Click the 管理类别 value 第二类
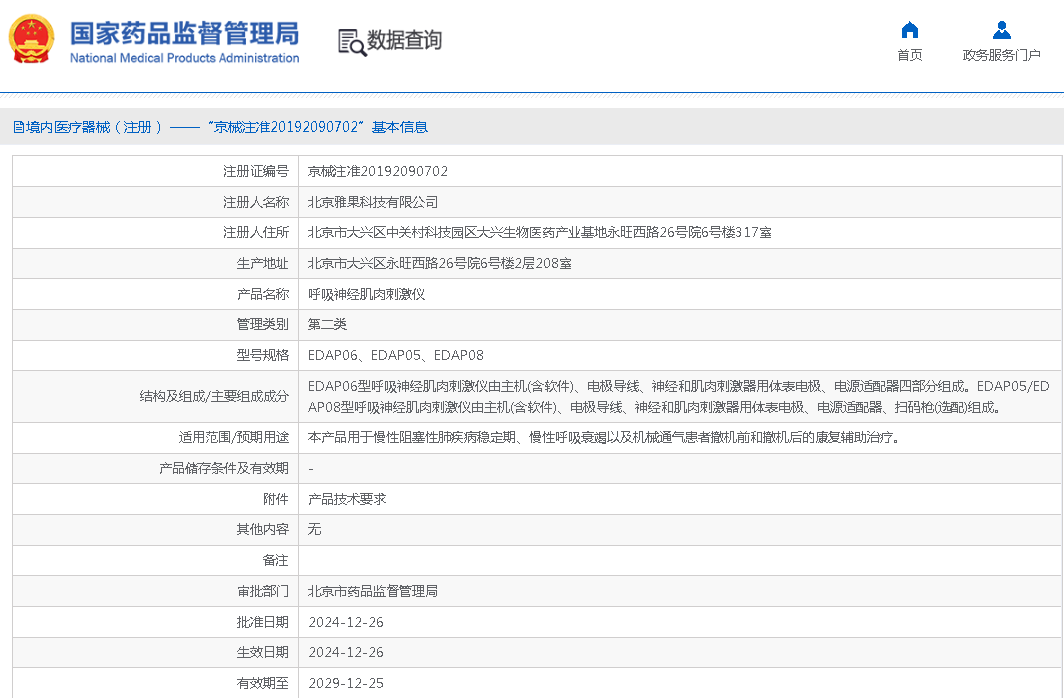The width and height of the screenshot is (1064, 698). [x=327, y=324]
